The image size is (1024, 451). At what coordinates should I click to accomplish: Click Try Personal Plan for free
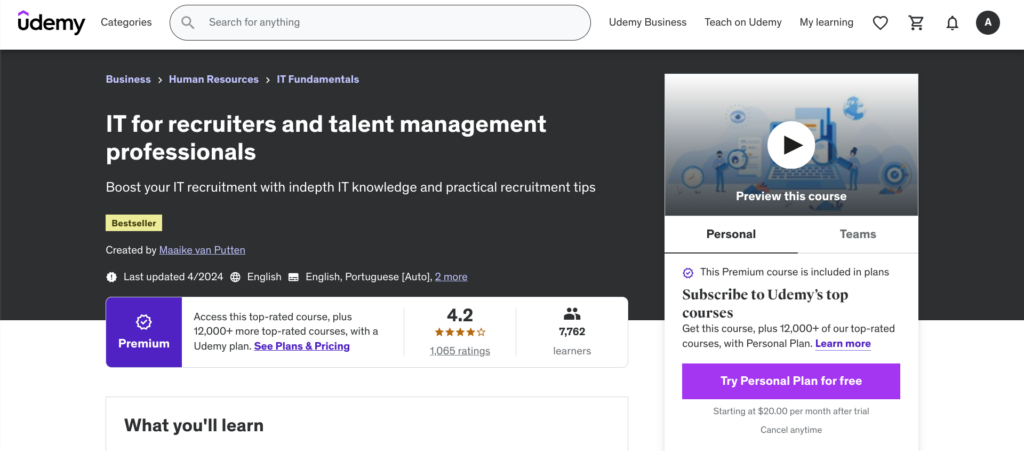pyautogui.click(x=791, y=381)
